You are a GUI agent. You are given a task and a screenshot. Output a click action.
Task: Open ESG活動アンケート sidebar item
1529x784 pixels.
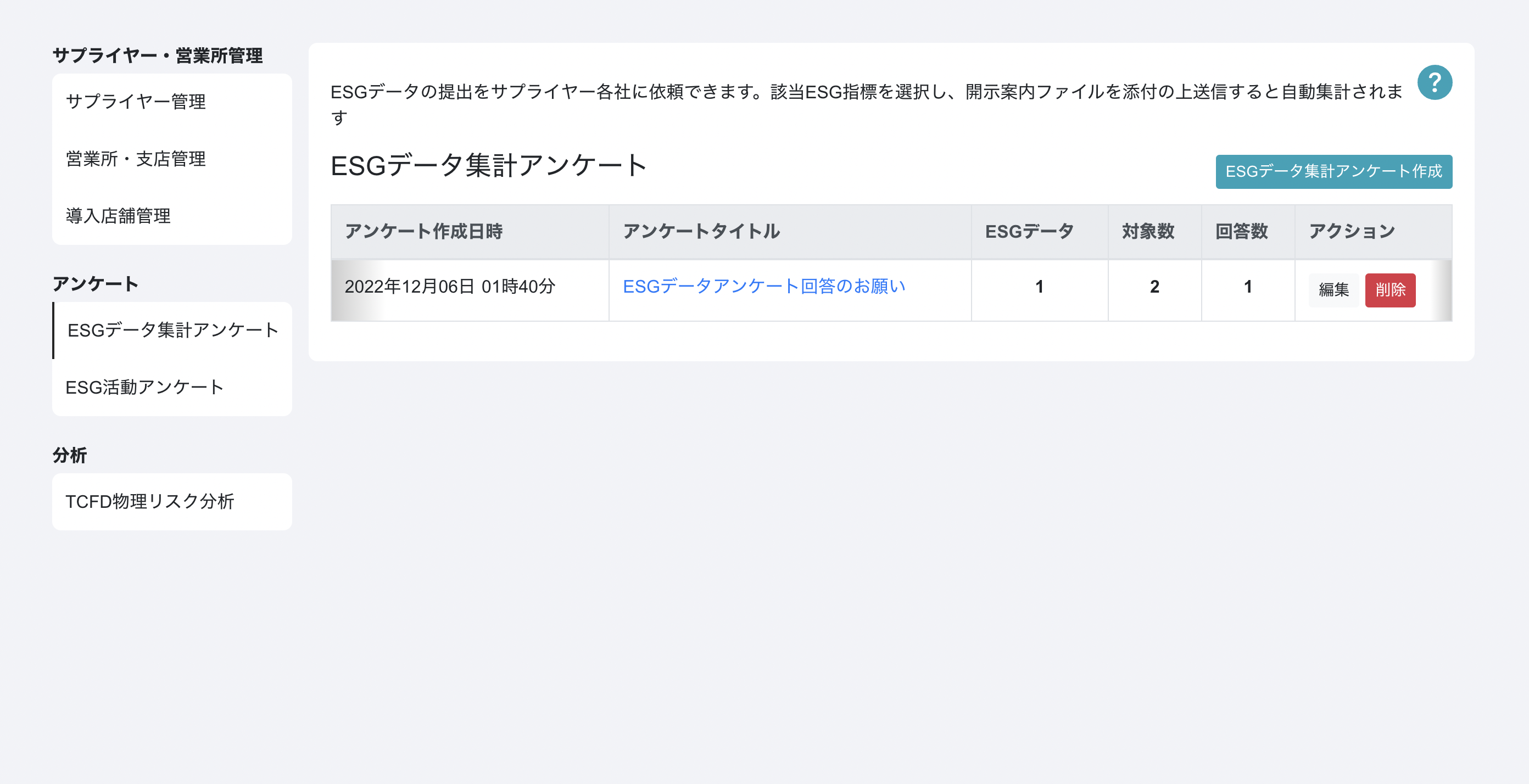click(172, 387)
